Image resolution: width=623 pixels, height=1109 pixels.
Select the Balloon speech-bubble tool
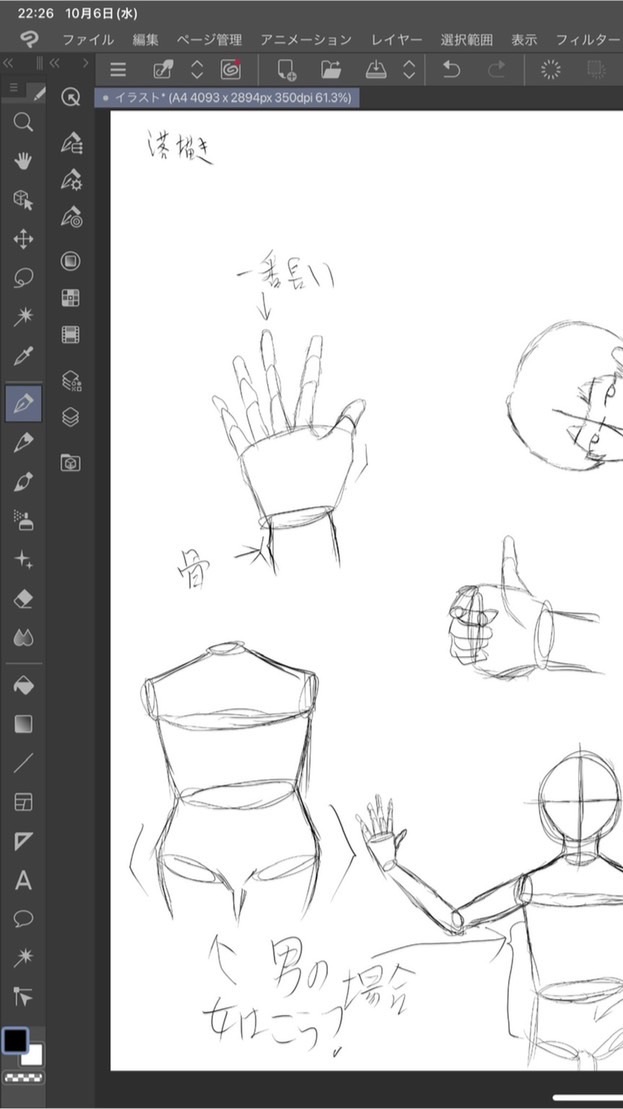click(23, 919)
